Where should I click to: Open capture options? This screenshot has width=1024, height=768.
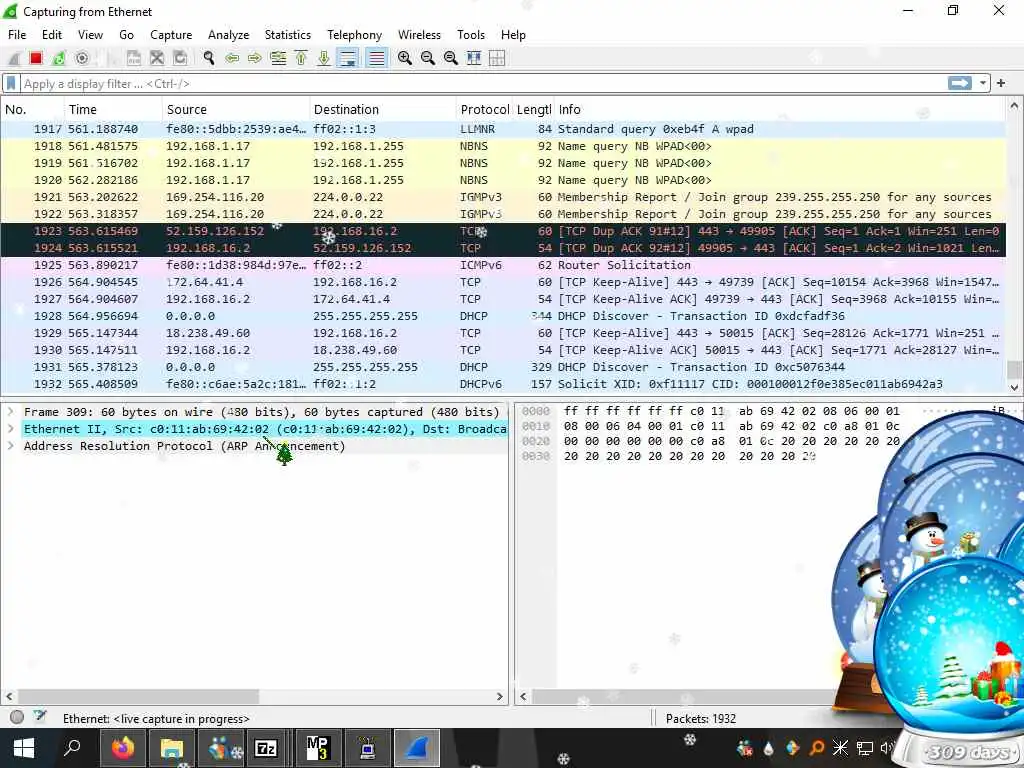pos(82,58)
